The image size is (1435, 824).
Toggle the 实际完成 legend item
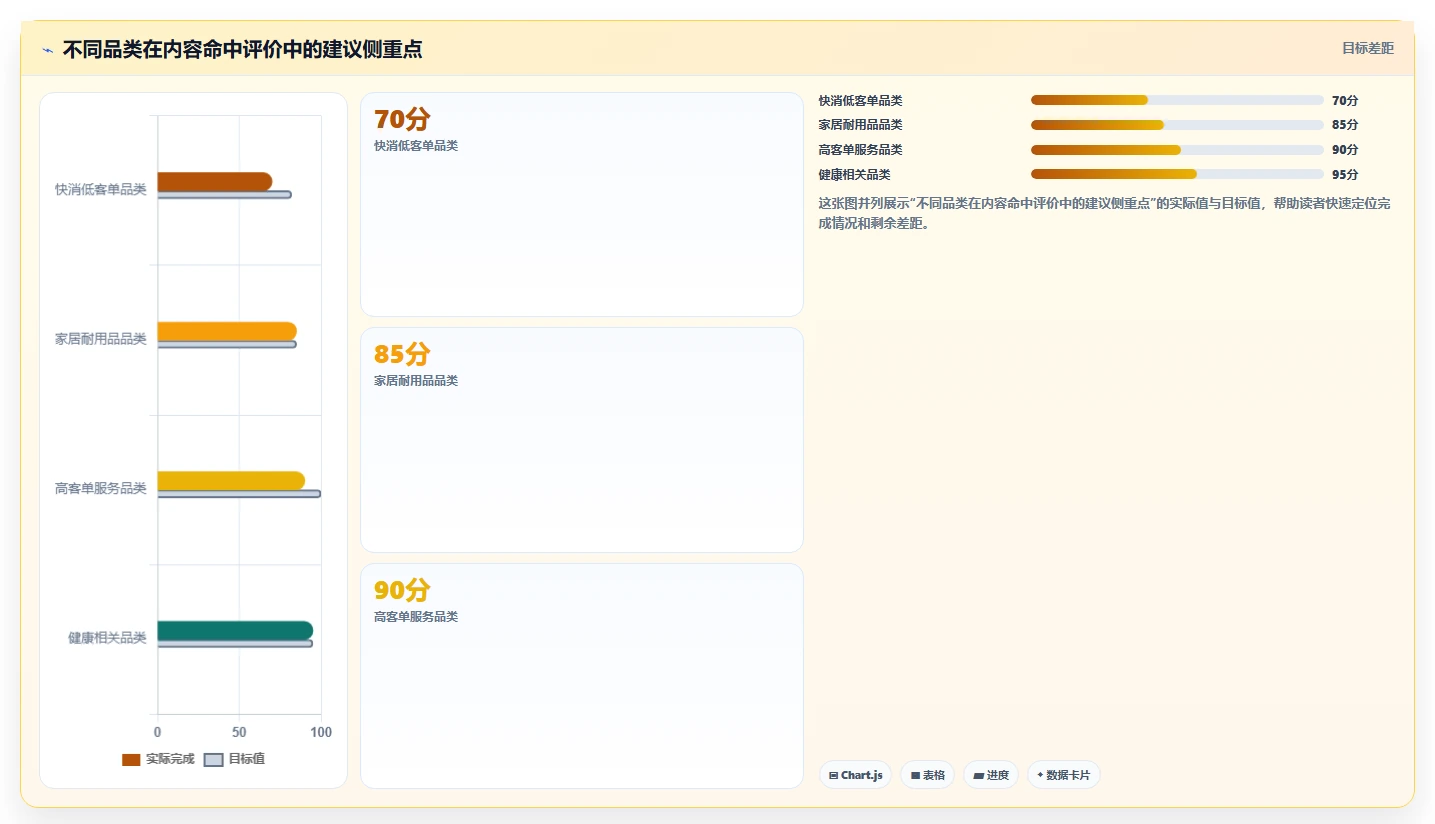[158, 759]
